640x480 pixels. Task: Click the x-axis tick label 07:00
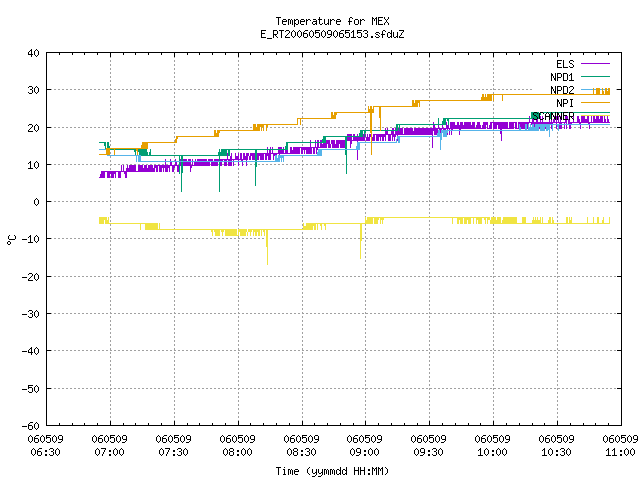point(110,452)
